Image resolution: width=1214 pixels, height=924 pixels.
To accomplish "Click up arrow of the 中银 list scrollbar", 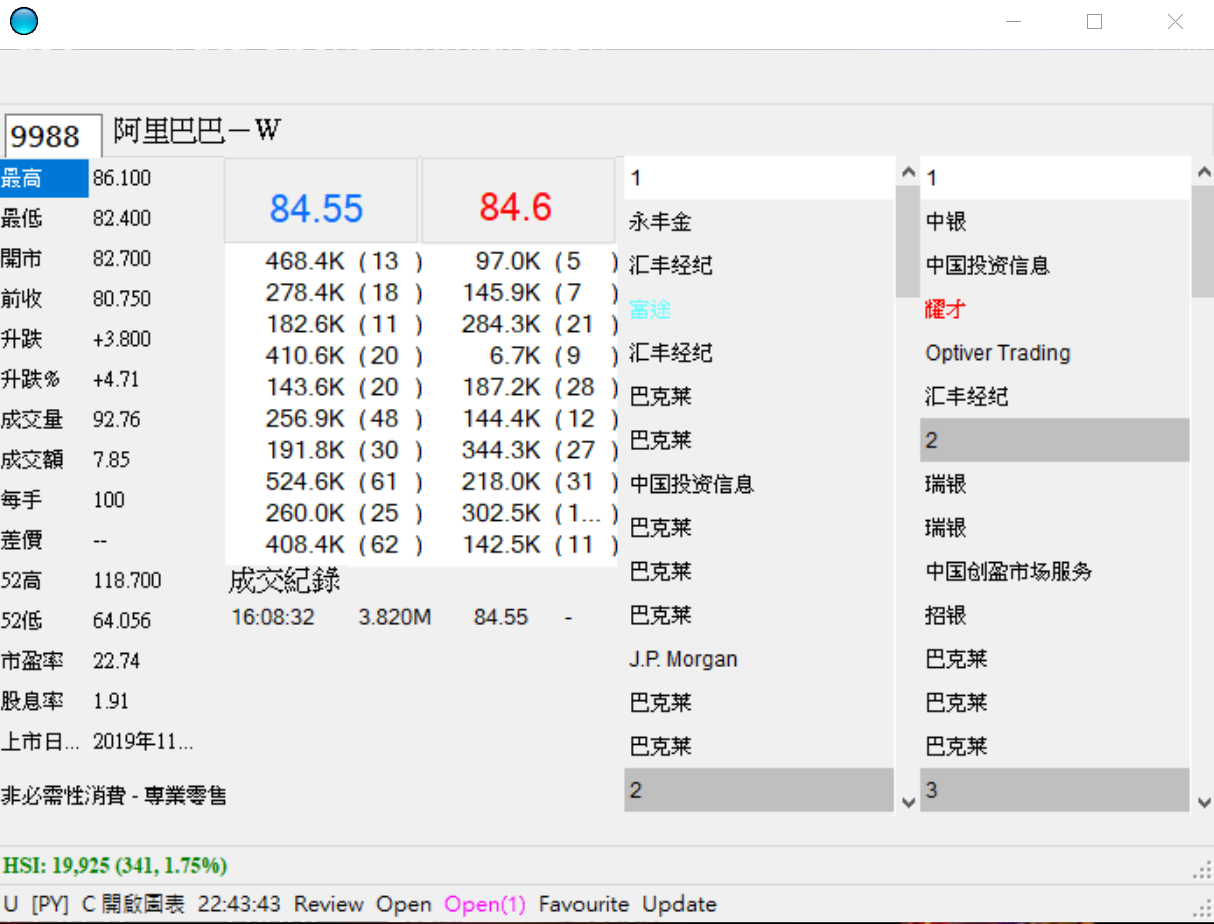I will 1203,172.
